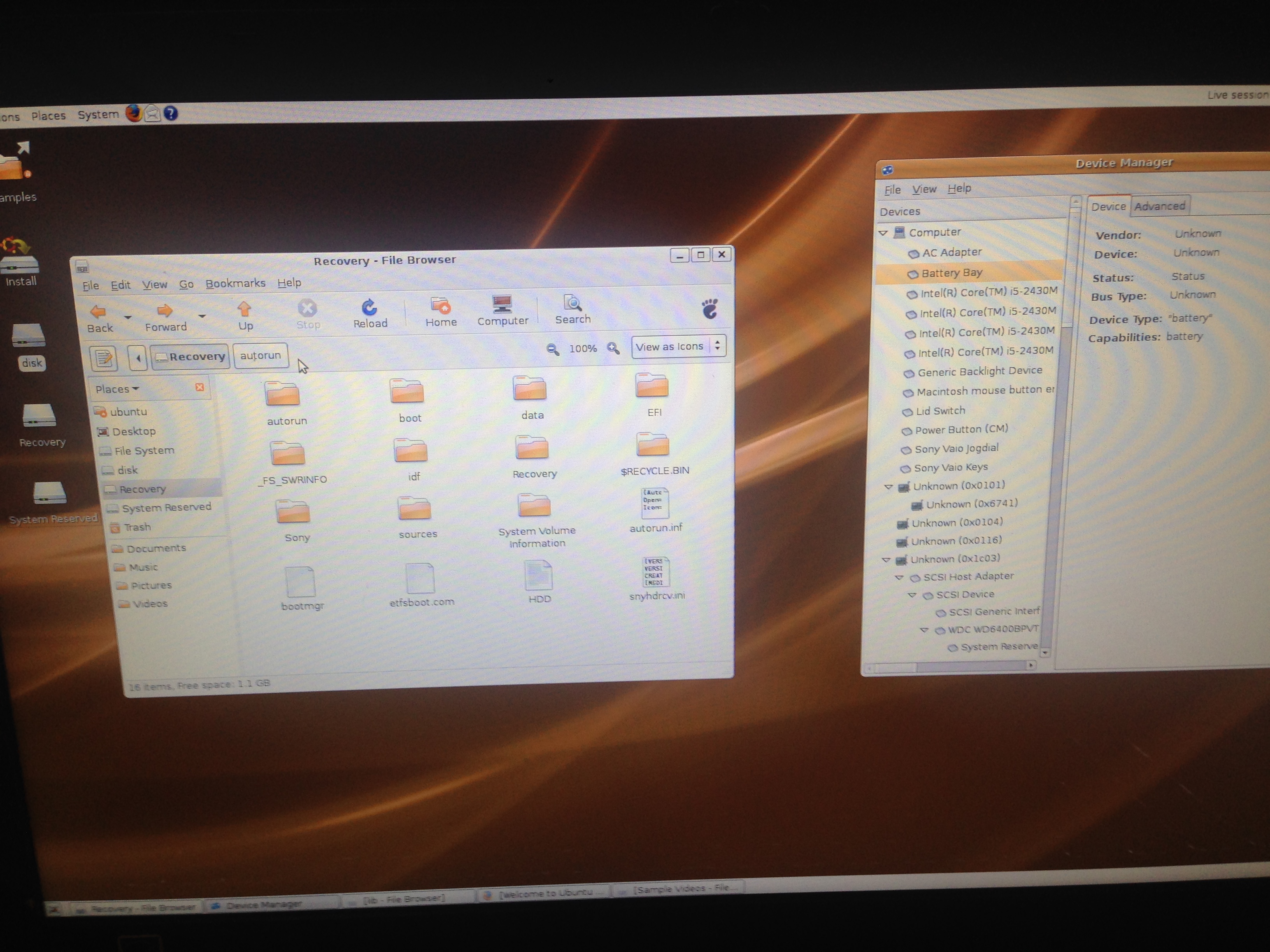Open Device Manager's View menu
1270x952 pixels.
924,189
